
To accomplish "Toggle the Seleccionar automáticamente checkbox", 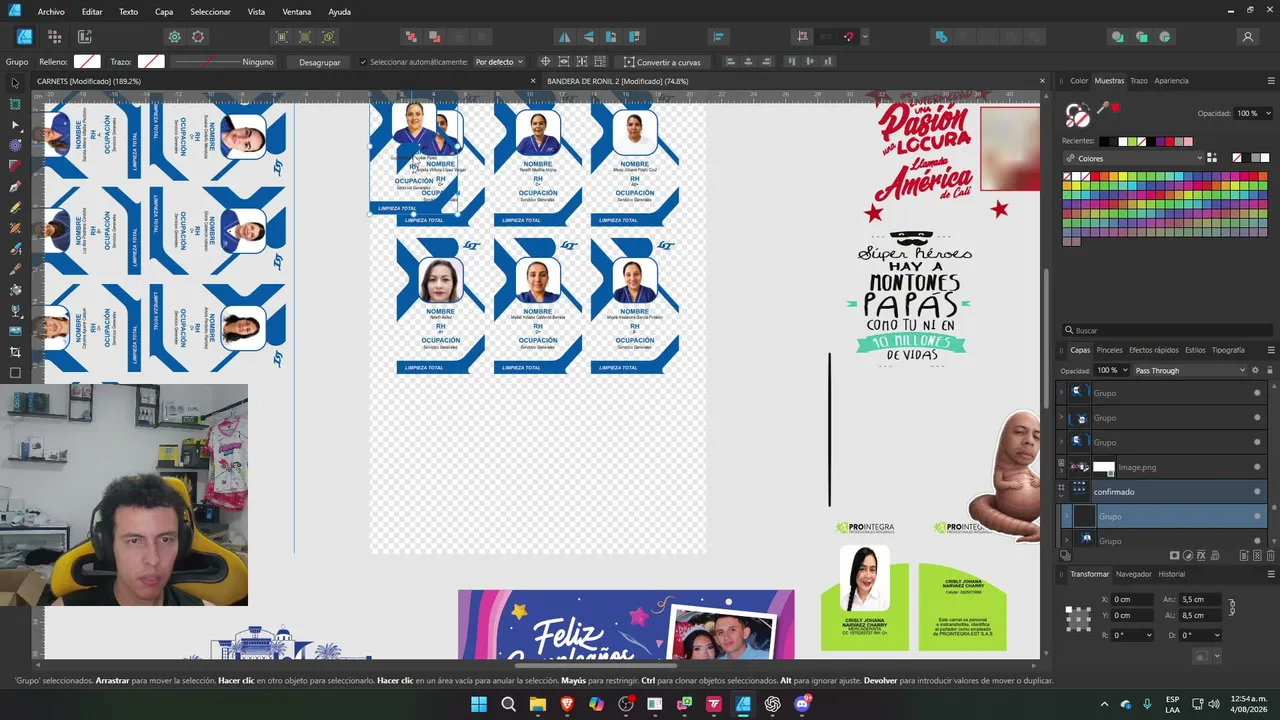I will click(x=363, y=62).
